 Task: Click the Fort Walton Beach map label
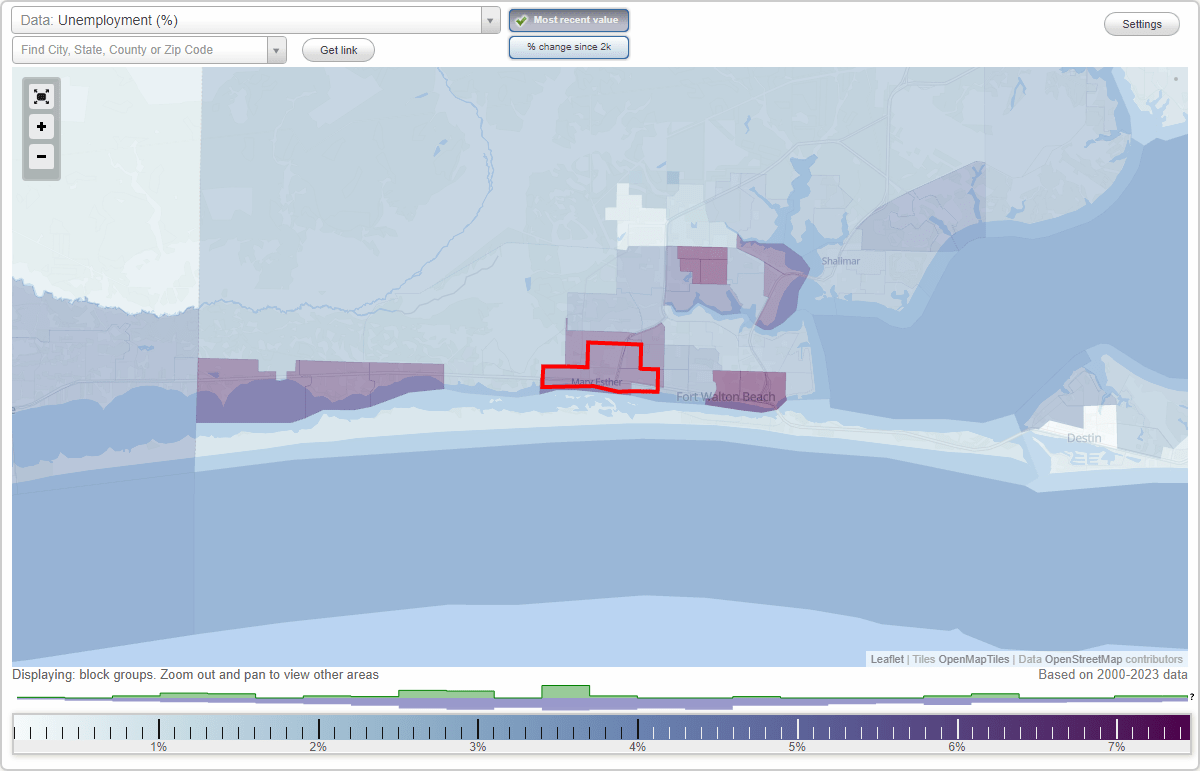coord(726,397)
